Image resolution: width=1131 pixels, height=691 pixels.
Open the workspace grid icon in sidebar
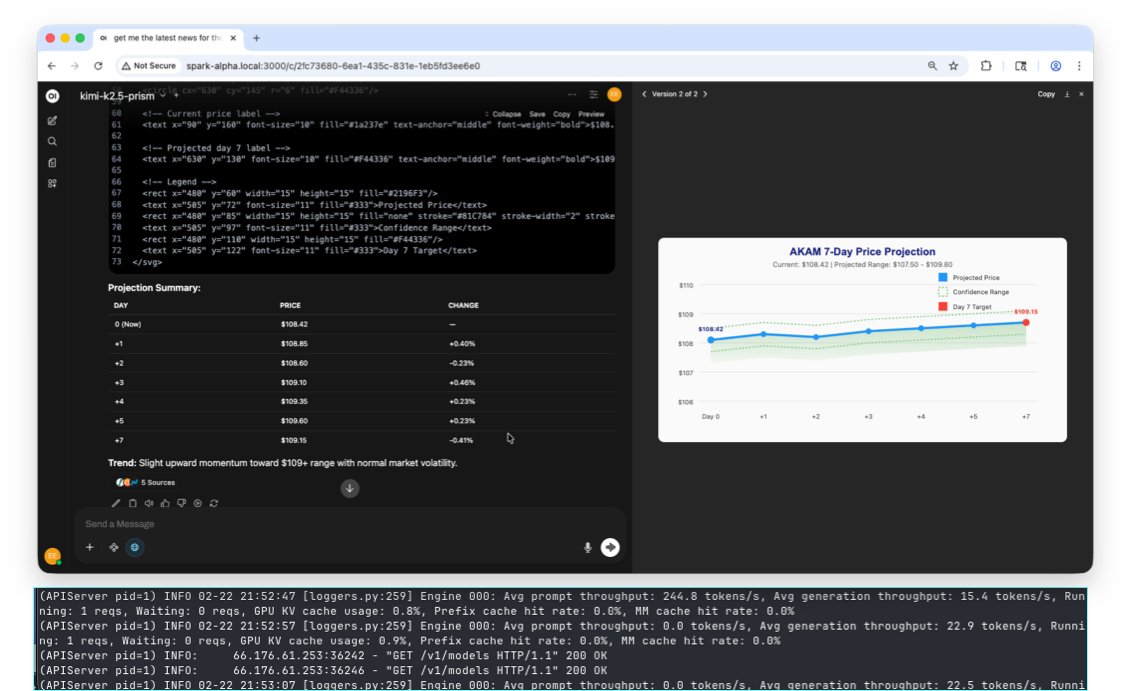52,183
